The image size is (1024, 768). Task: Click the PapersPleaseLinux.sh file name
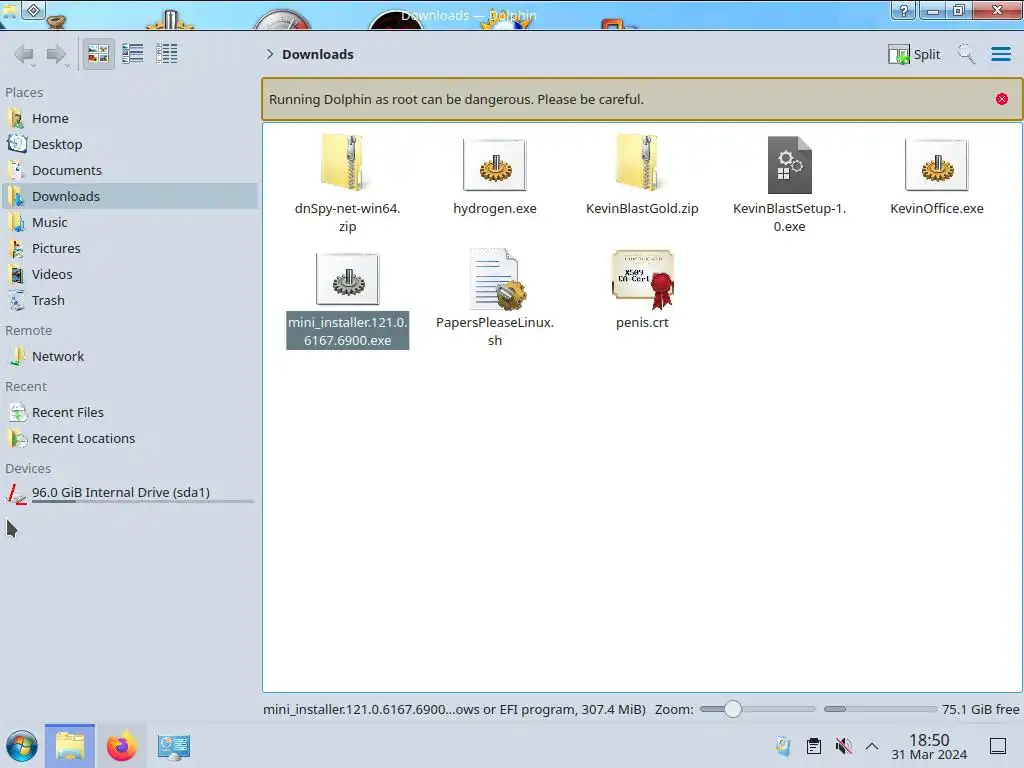(494, 331)
